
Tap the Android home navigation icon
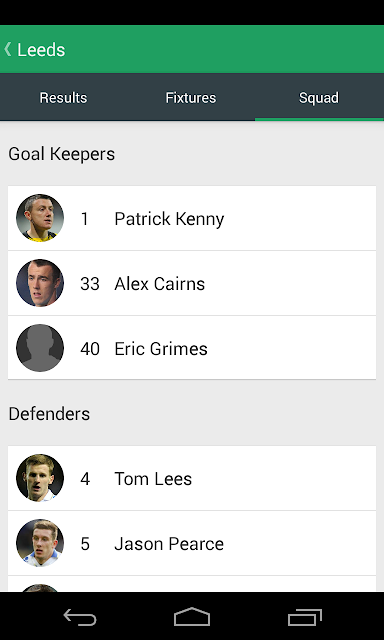(192, 617)
